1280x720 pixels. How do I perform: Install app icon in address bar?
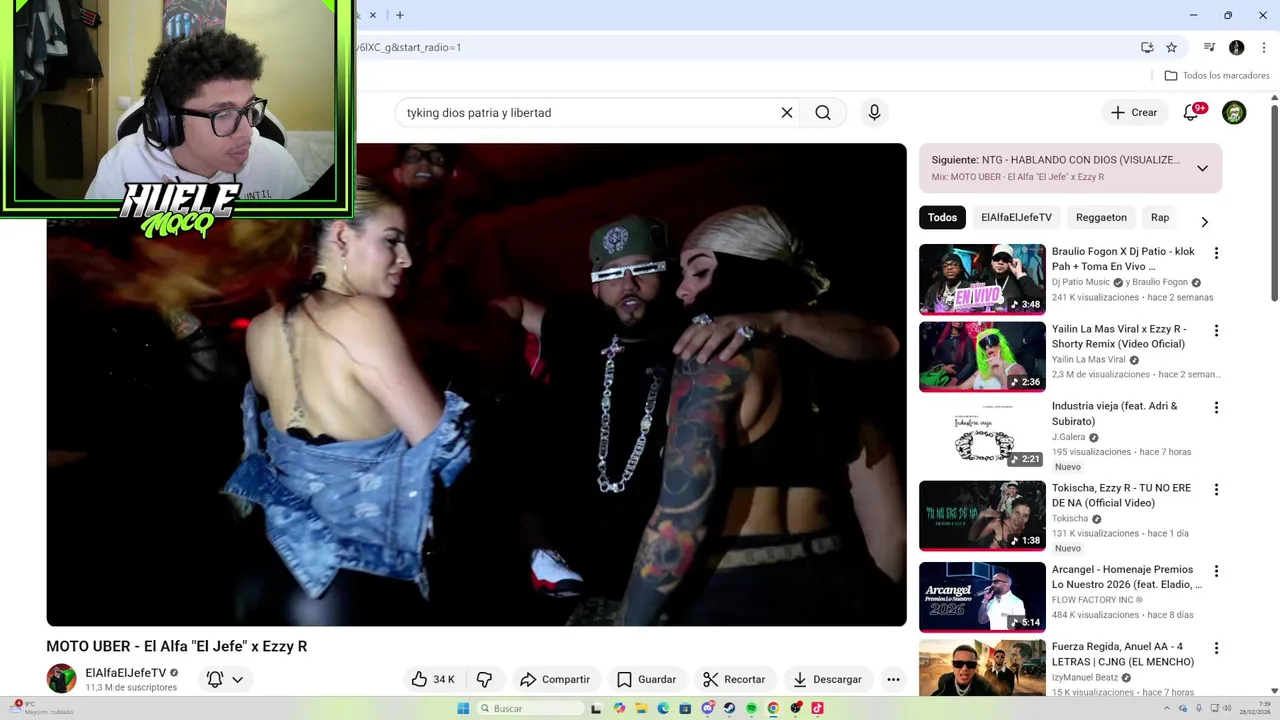(x=1147, y=47)
